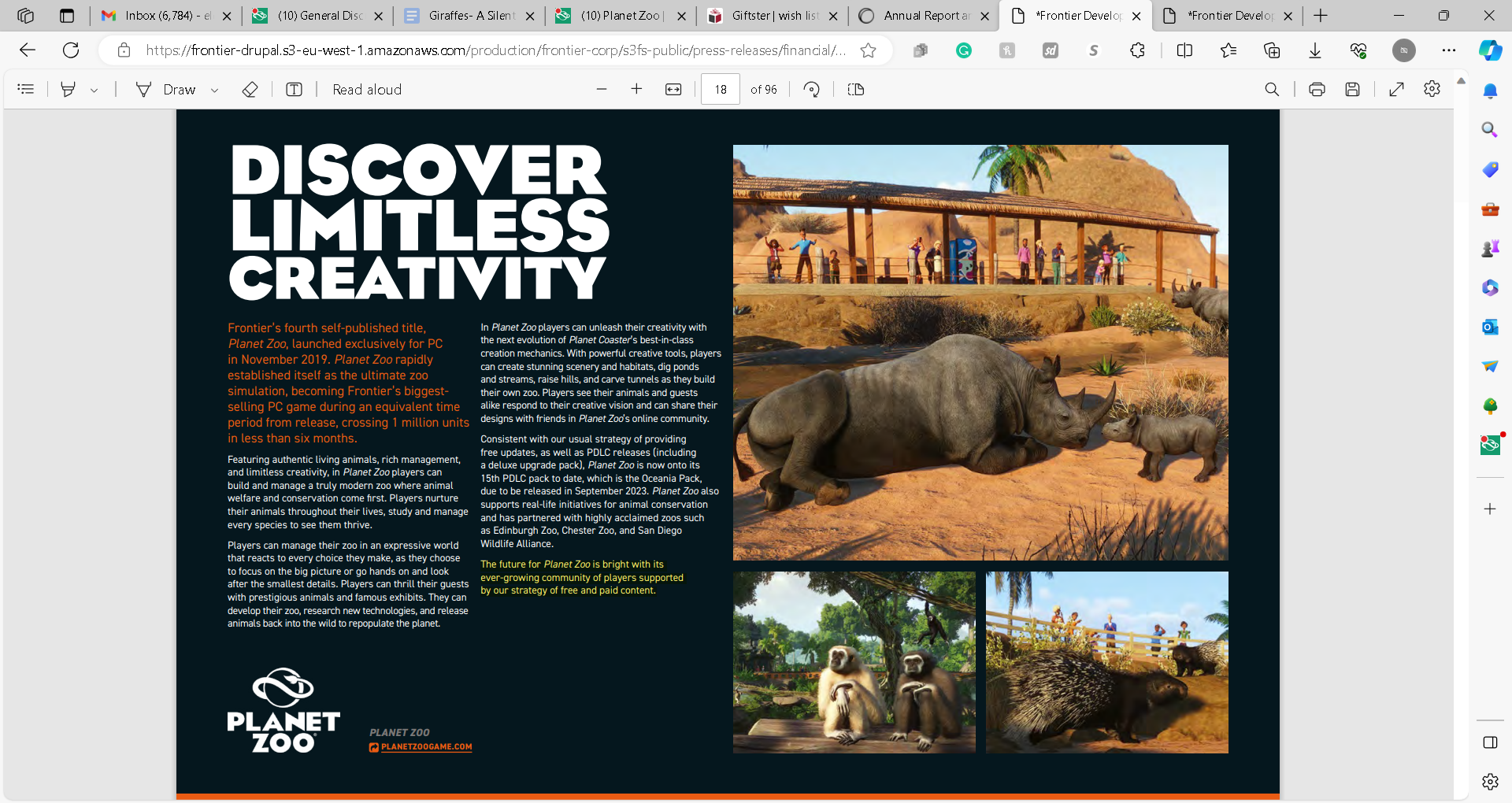Click the large rhino image
This screenshot has height=803, width=1512.
[980, 353]
